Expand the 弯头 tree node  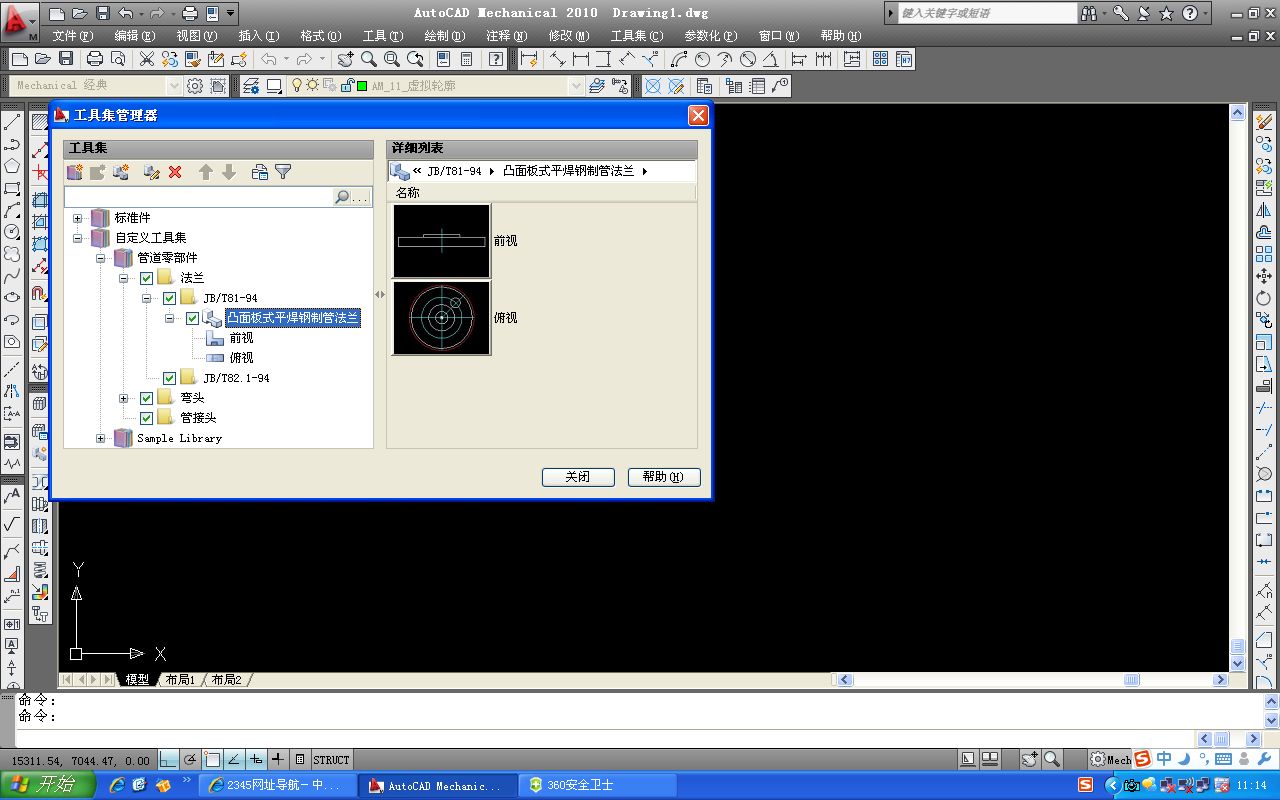[x=123, y=398]
